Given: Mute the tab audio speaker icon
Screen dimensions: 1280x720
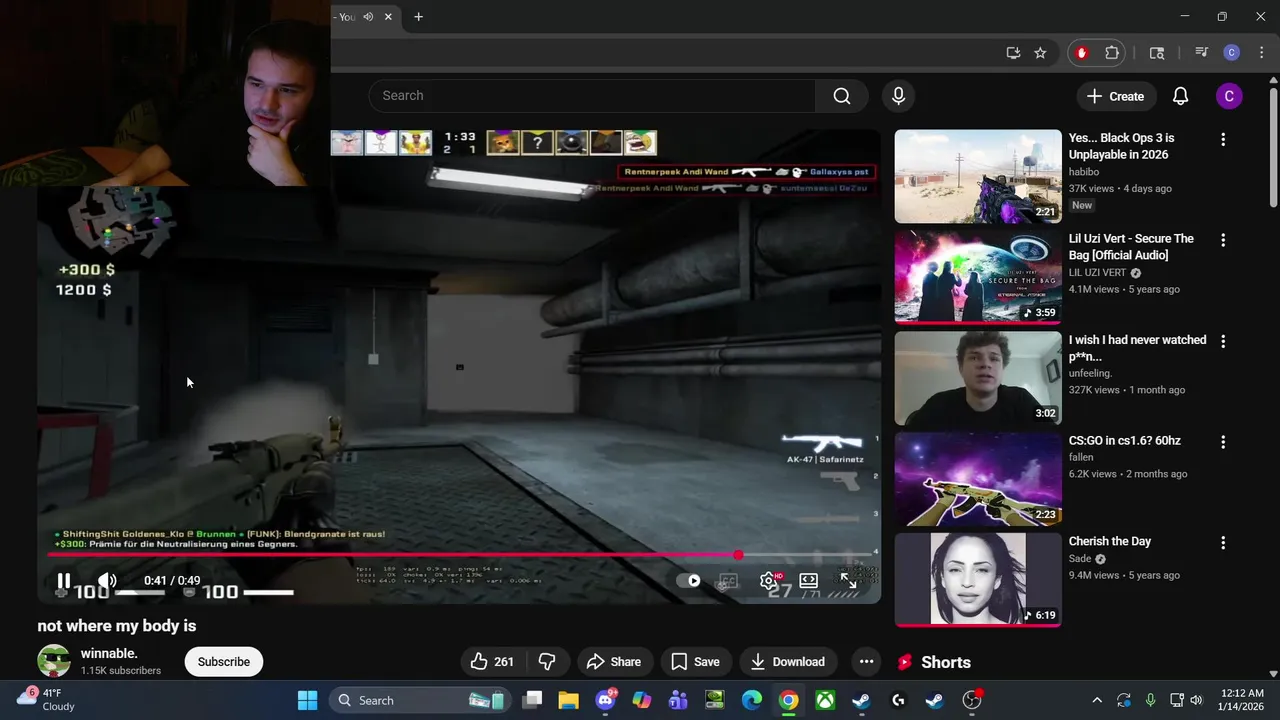Looking at the screenshot, I should coord(368,17).
